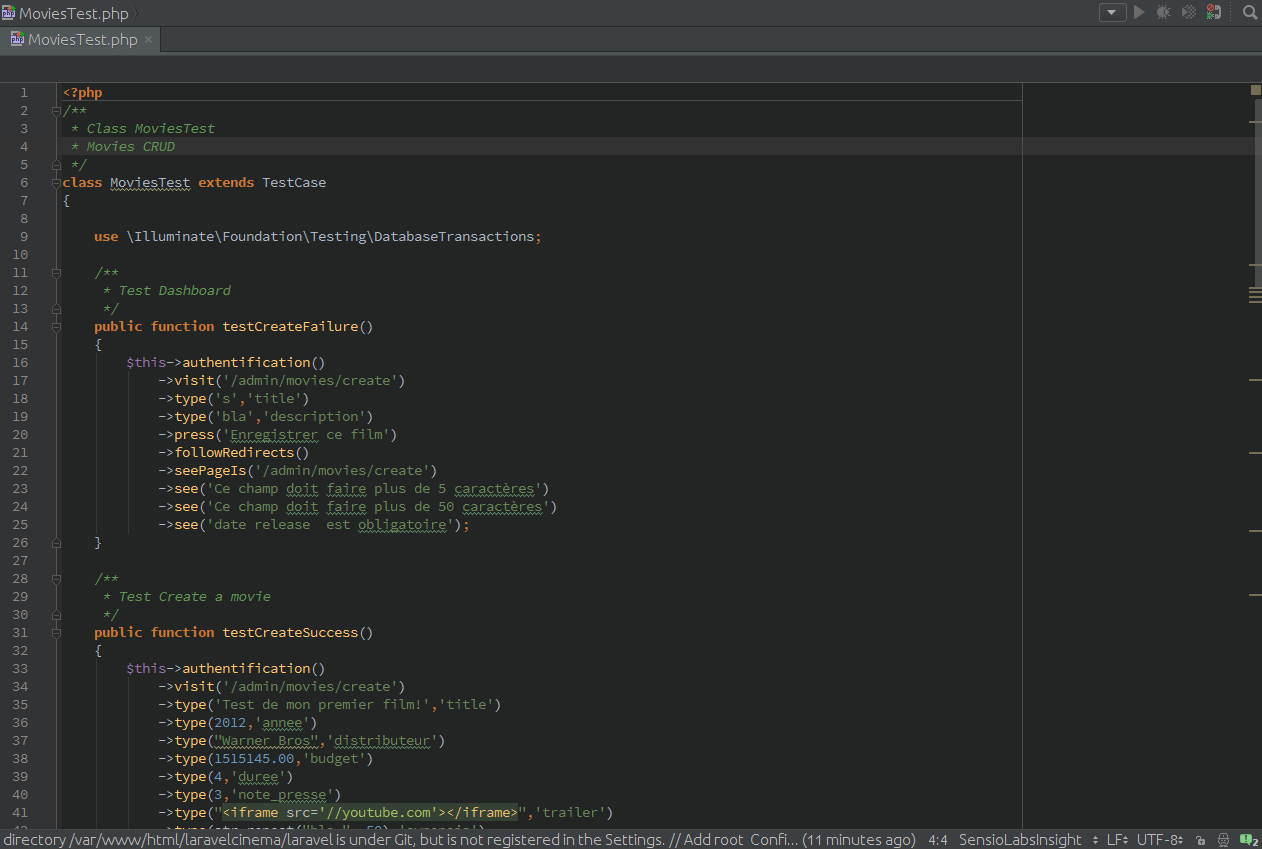Start debugging with the bug icon
Image resolution: width=1262 pixels, height=849 pixels.
(x=1164, y=12)
